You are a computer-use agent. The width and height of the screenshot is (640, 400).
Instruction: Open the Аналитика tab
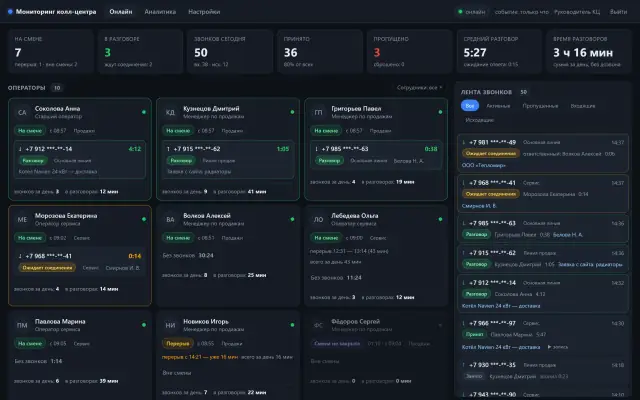coord(160,12)
